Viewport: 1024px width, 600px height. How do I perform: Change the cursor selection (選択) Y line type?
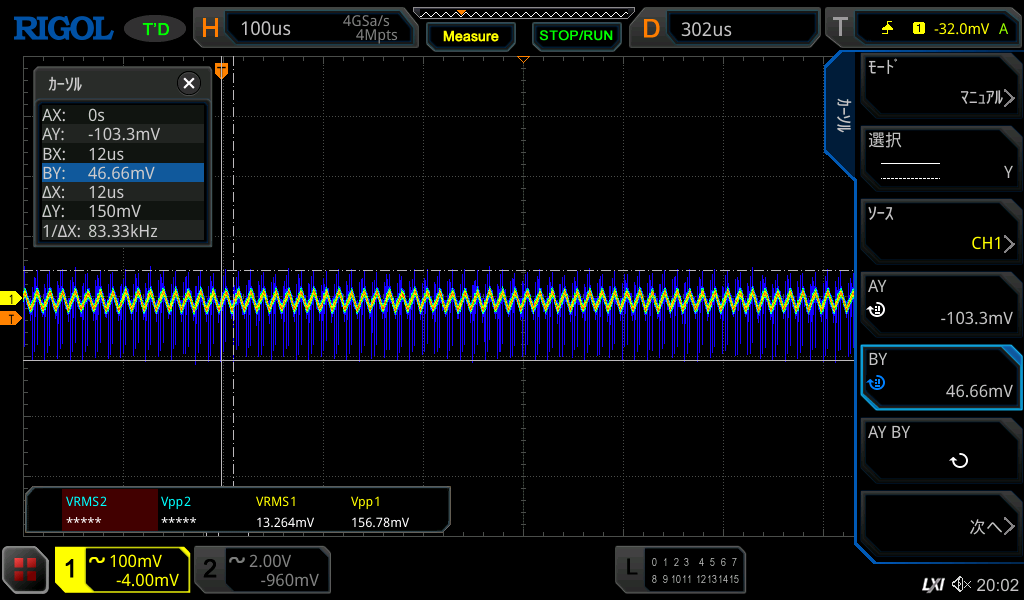[x=940, y=158]
